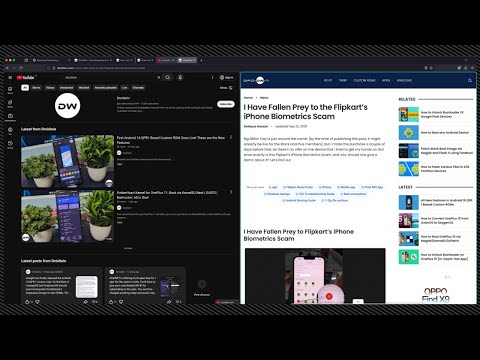Open related article How to Root any Android Device
Viewport: 480px width, 360px height.
(x=436, y=133)
